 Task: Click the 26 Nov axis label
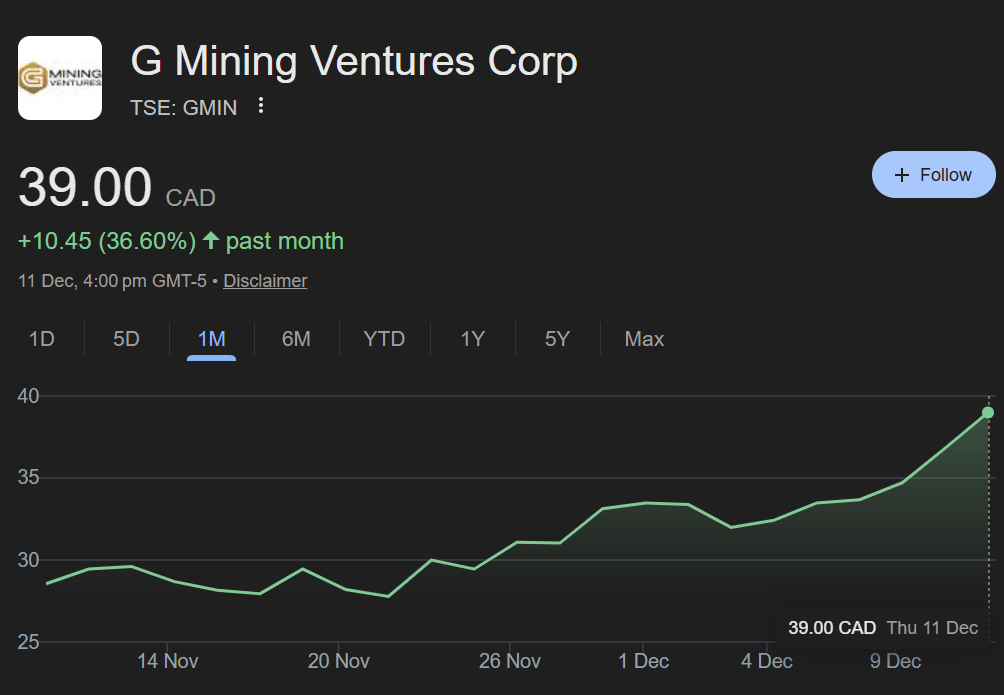click(x=509, y=661)
